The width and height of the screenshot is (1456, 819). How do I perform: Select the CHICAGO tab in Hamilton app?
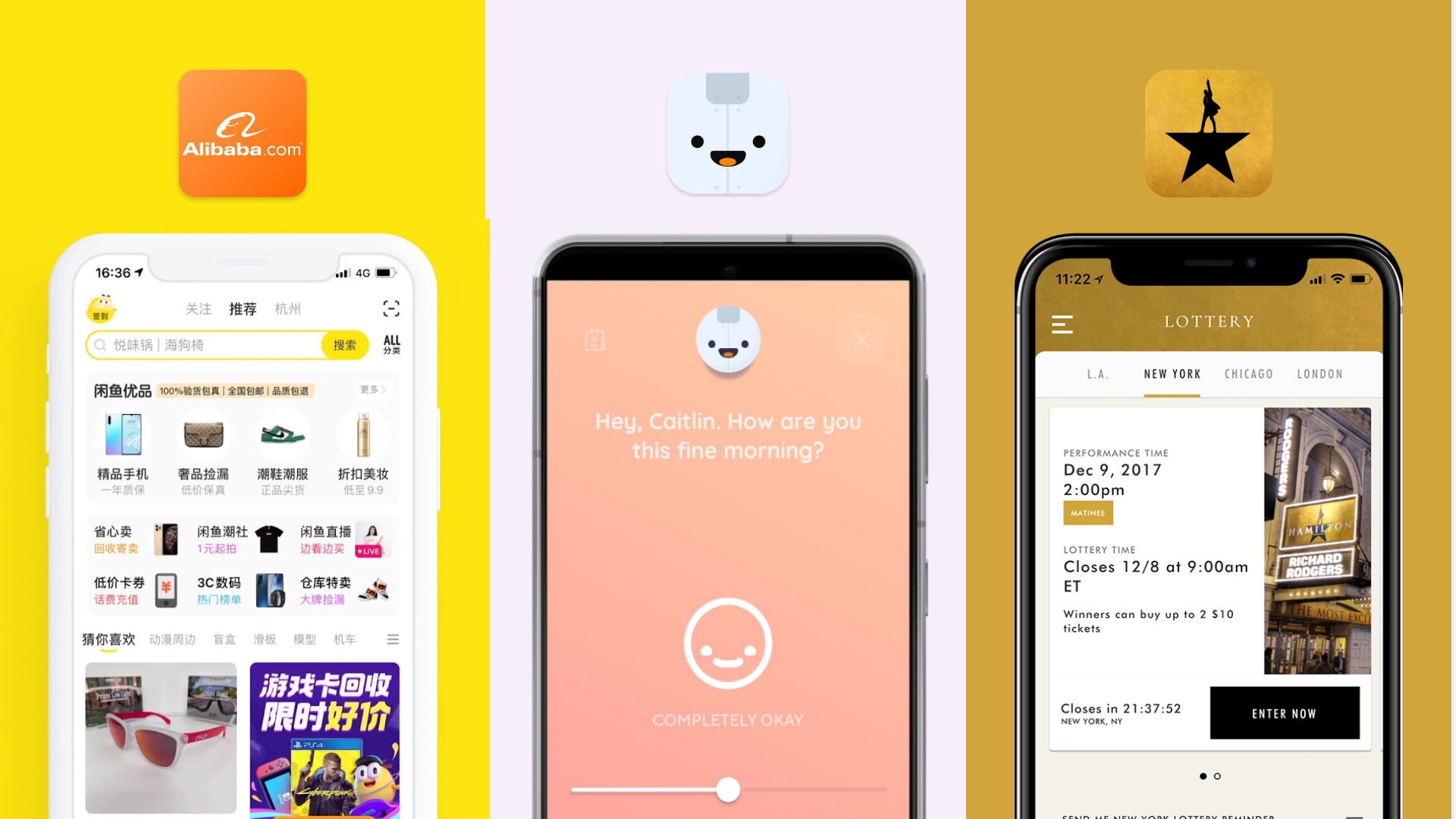(x=1247, y=373)
